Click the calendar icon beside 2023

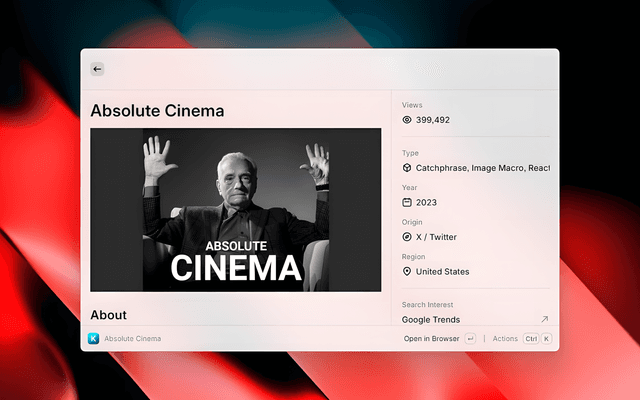click(407, 202)
